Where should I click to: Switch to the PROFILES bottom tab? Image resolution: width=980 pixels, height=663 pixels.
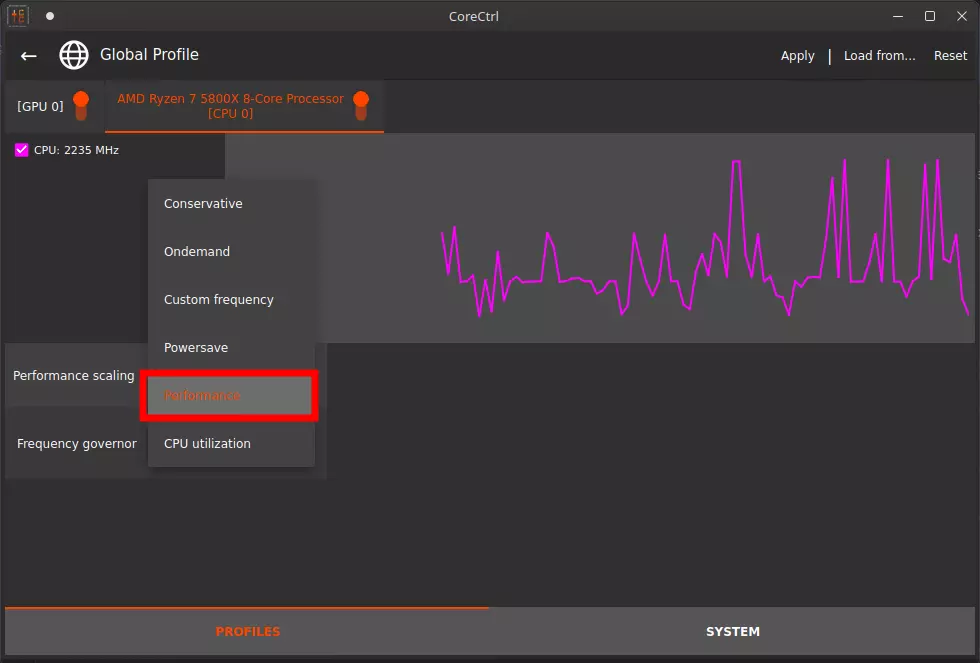(248, 631)
